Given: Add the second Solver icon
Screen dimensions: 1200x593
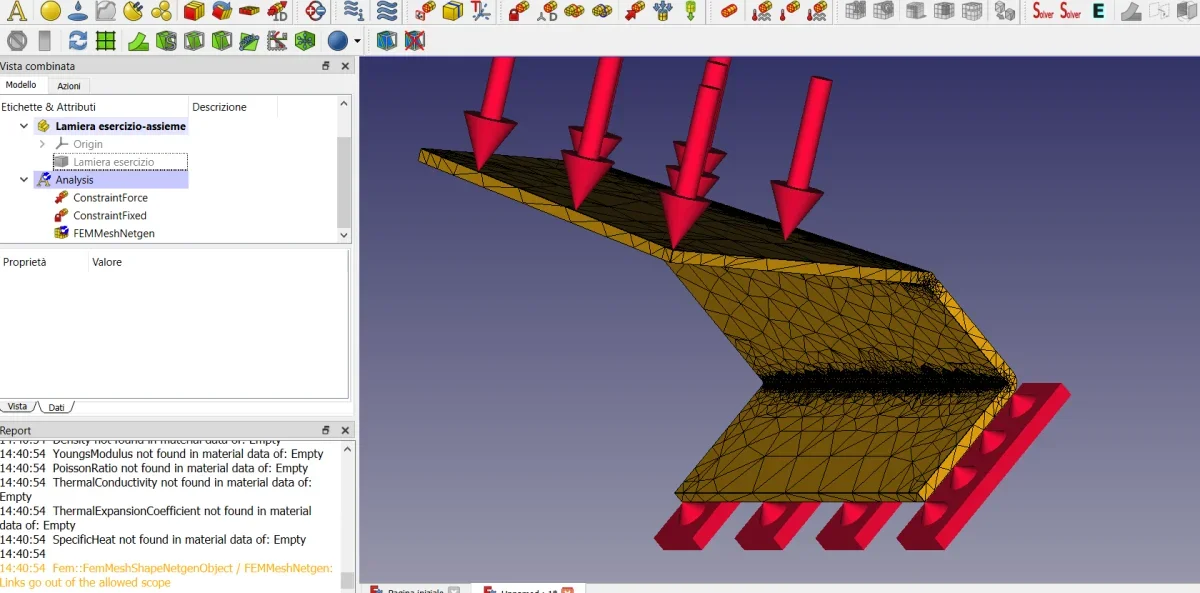Looking at the screenshot, I should [x=1071, y=11].
